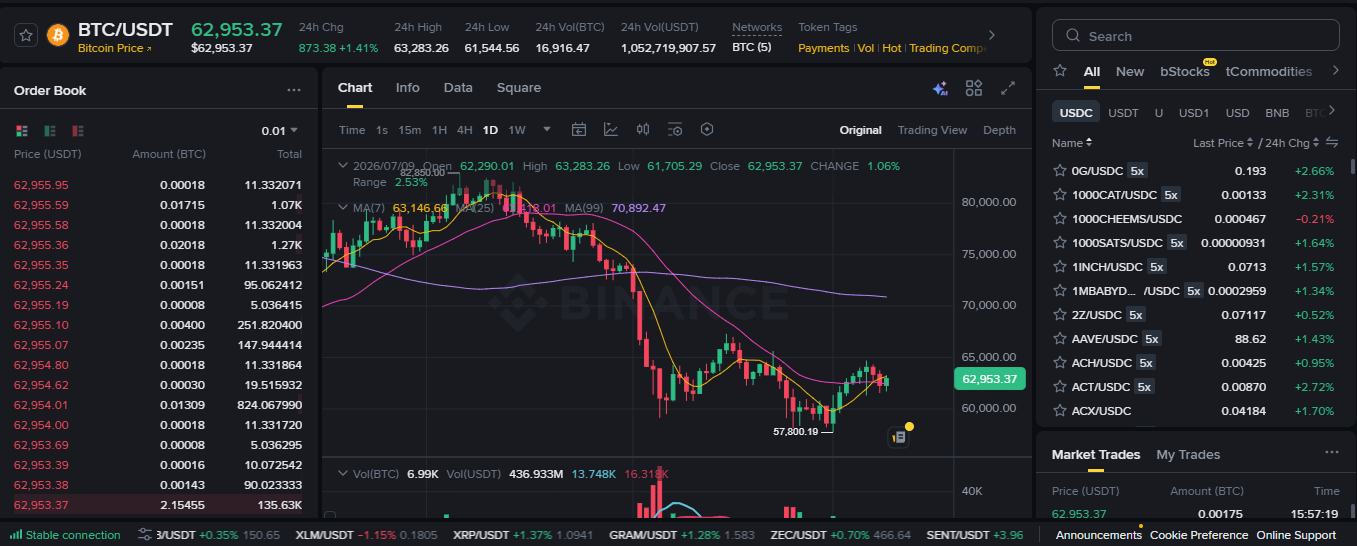This screenshot has height=546, width=1357.
Task: Collapse the MA indicator legend chevron
Action: 343,208
